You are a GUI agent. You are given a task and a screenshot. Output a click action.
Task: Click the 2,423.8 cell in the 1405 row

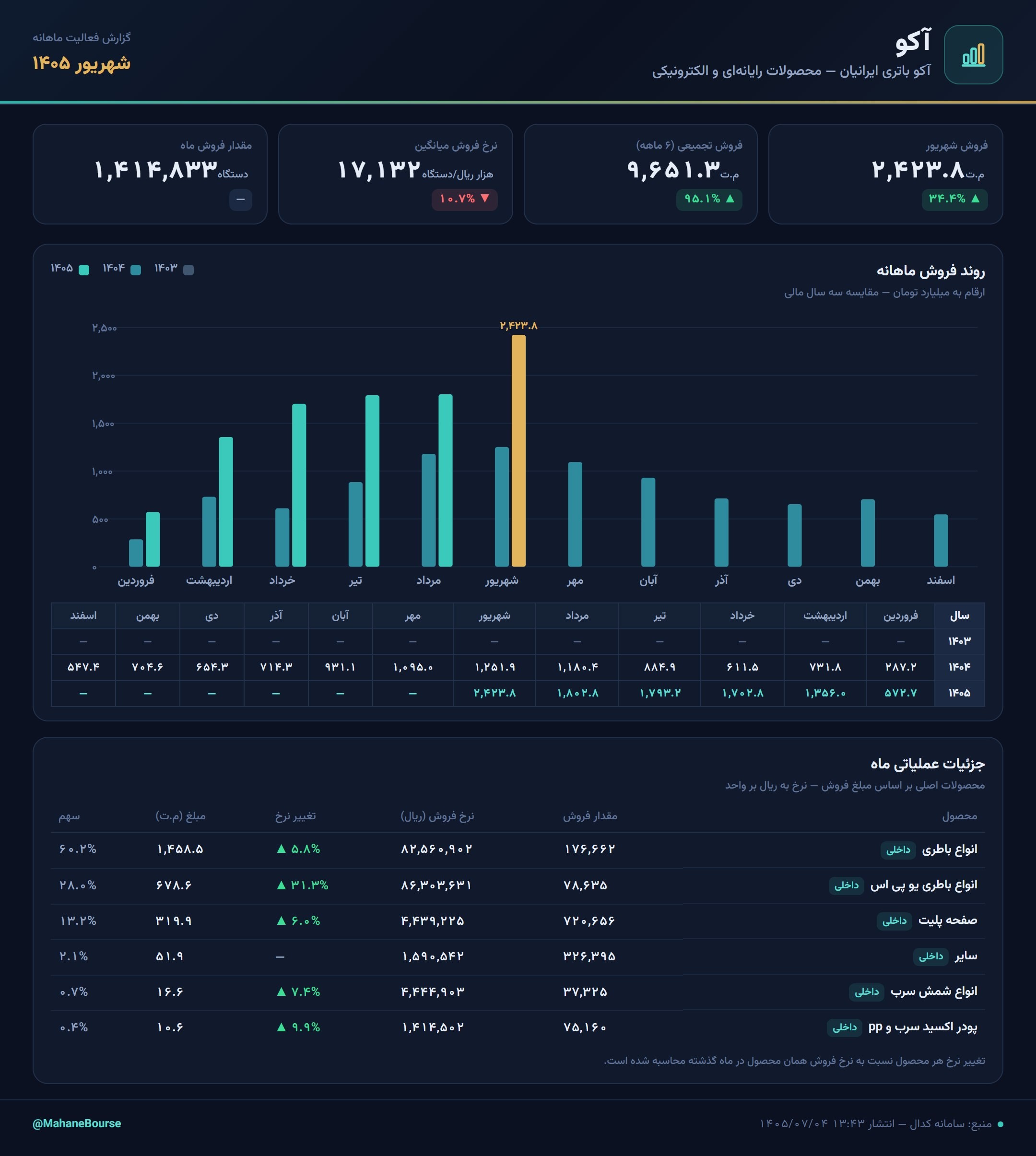click(x=494, y=693)
